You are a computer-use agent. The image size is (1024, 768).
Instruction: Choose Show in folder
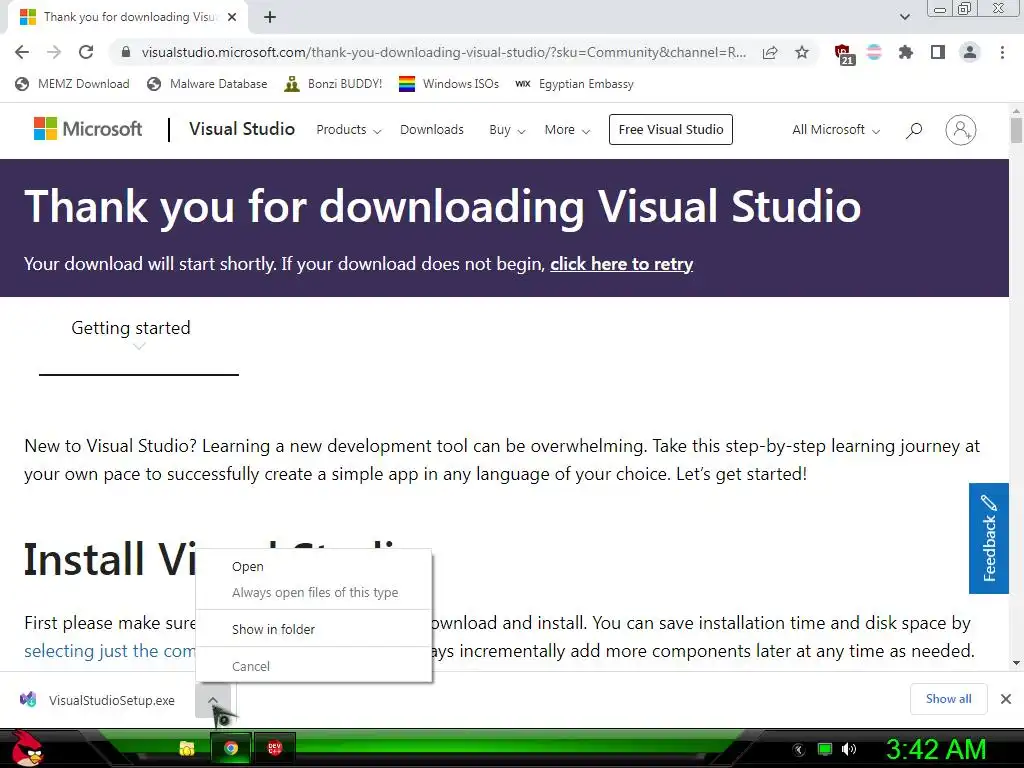313,629
